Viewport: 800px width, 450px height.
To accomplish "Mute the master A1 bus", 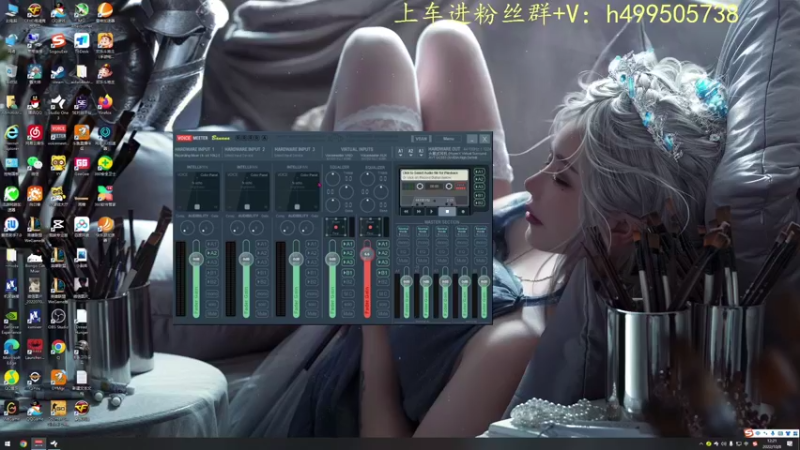I will pyautogui.click(x=403, y=261).
